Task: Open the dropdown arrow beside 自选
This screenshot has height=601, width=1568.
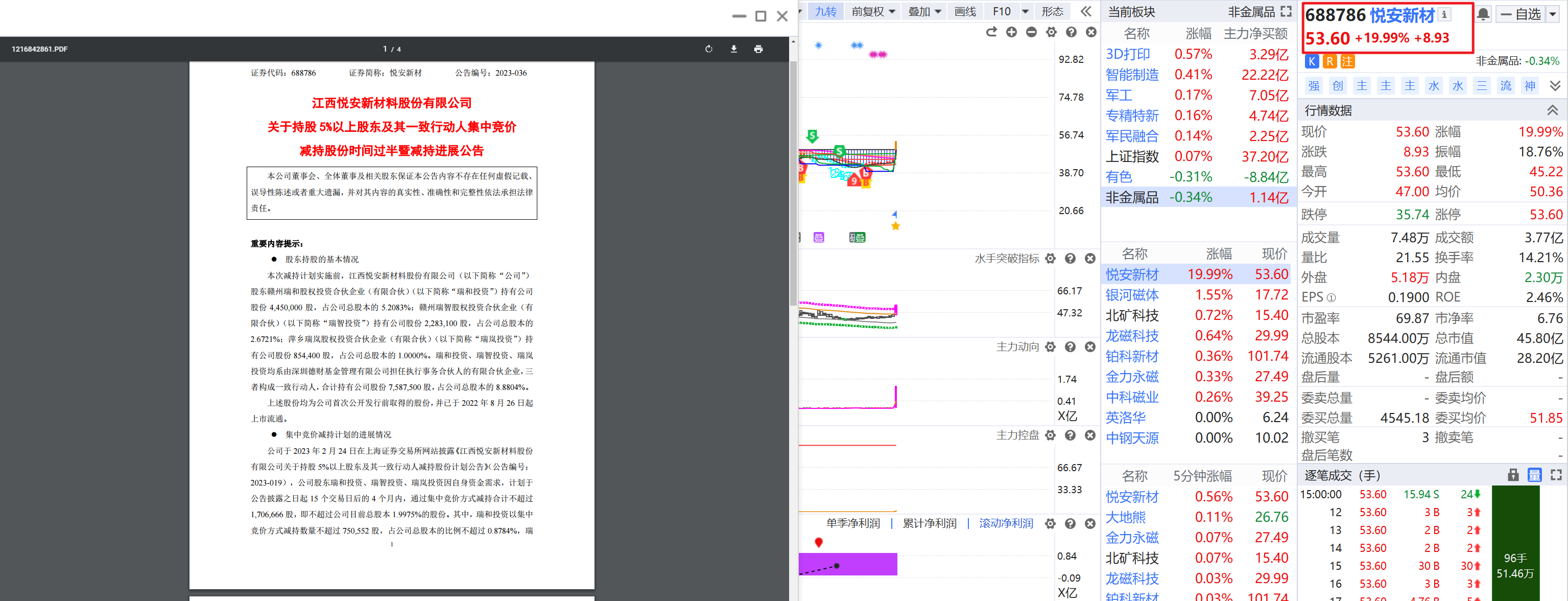Action: [1553, 14]
